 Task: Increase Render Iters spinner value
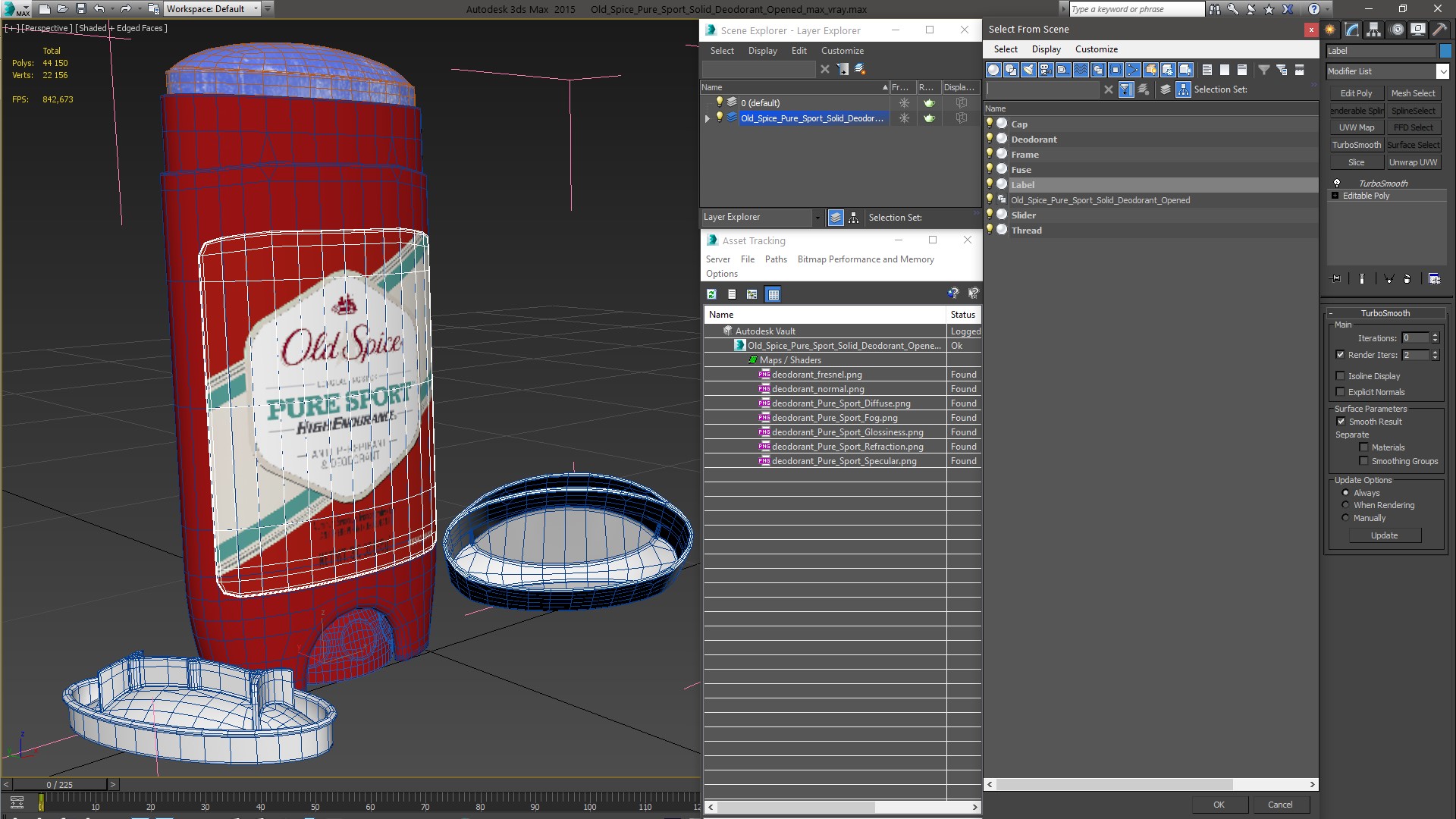coord(1435,352)
